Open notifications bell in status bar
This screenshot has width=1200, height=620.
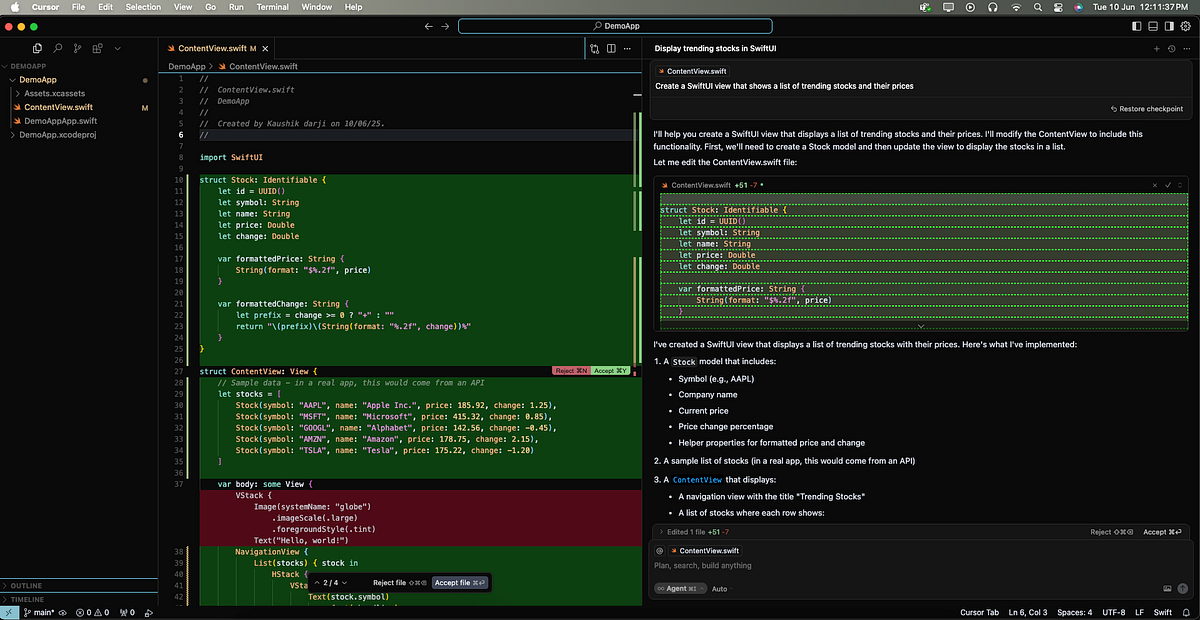pyautogui.click(x=1188, y=612)
